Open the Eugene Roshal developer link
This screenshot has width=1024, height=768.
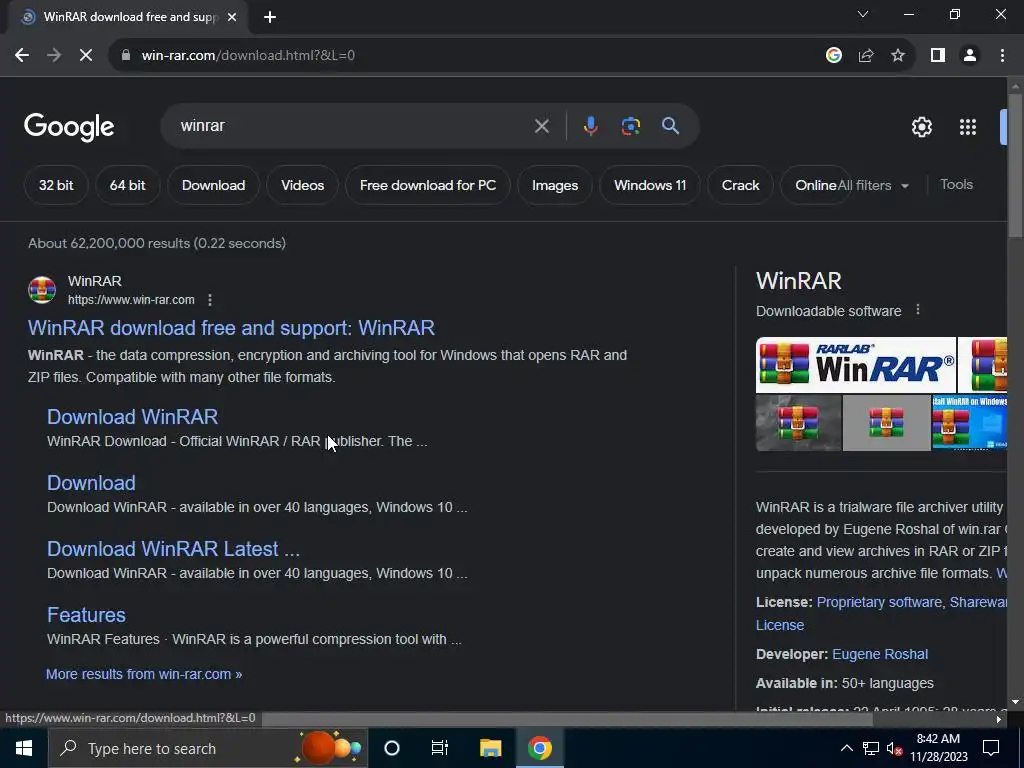click(880, 654)
